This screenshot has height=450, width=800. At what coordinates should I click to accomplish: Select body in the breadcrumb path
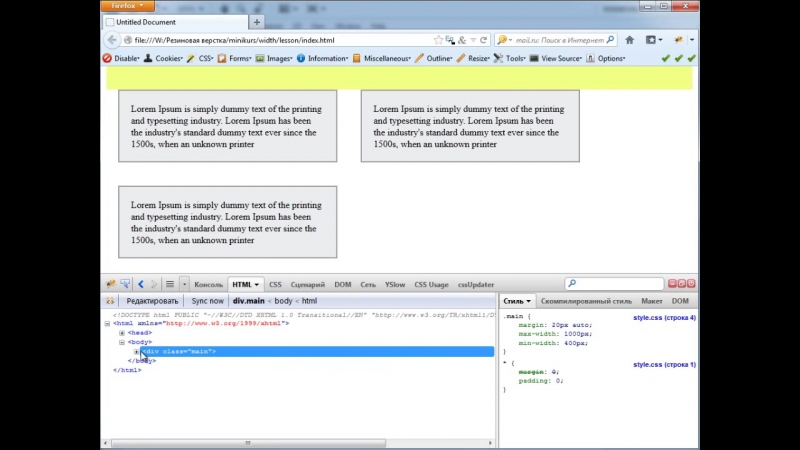click(283, 301)
